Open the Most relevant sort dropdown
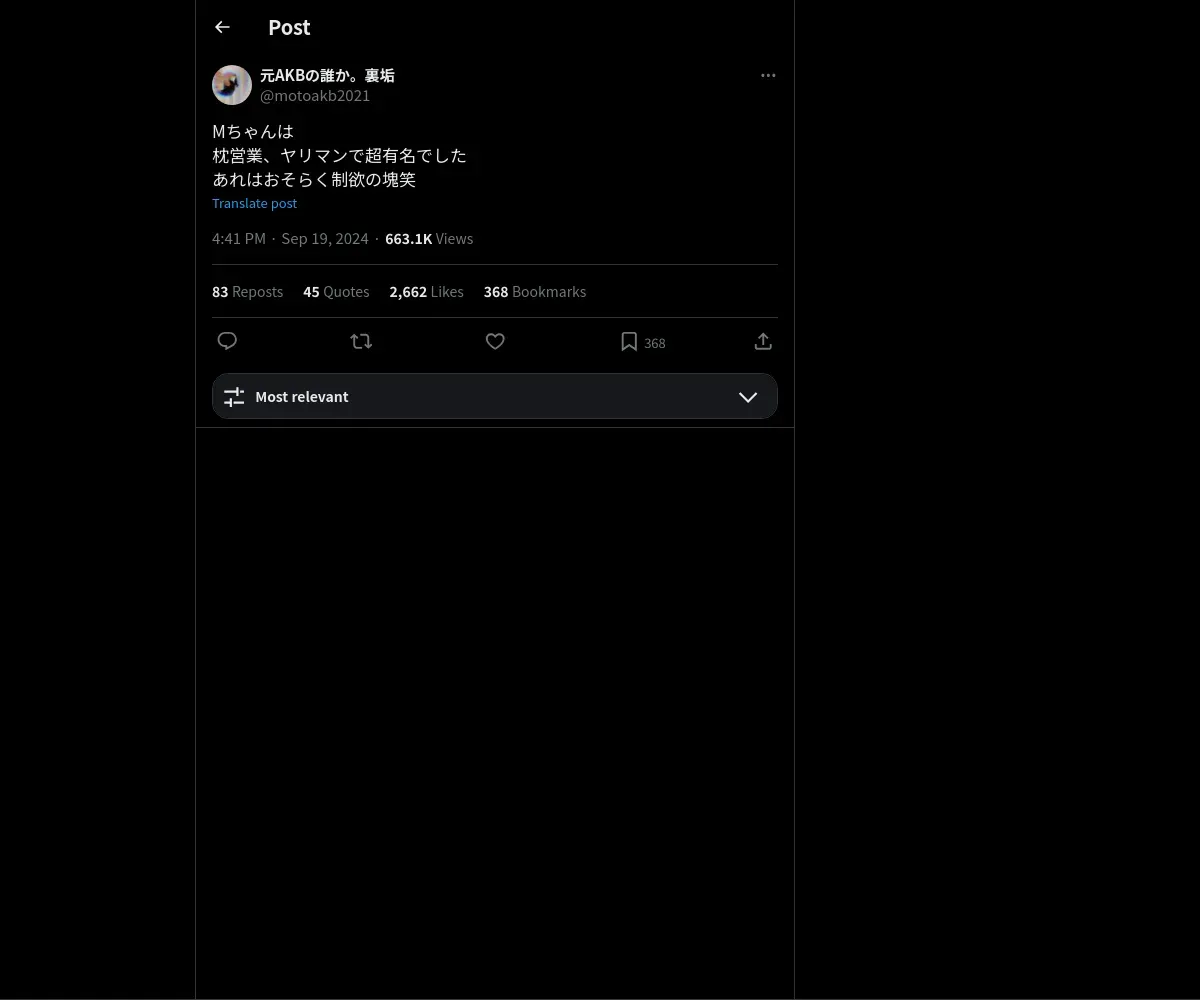This screenshot has width=1200, height=1000. point(495,396)
